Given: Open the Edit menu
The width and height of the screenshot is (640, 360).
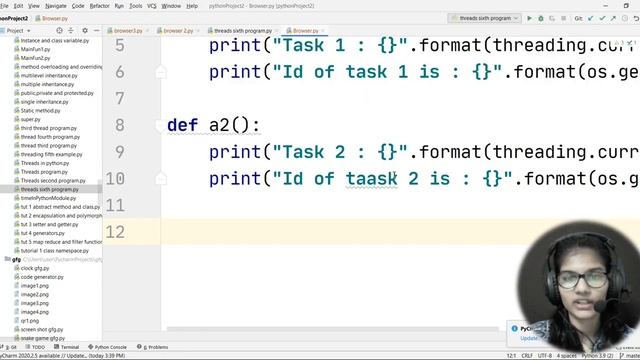Looking at the screenshot, I should [18, 6].
